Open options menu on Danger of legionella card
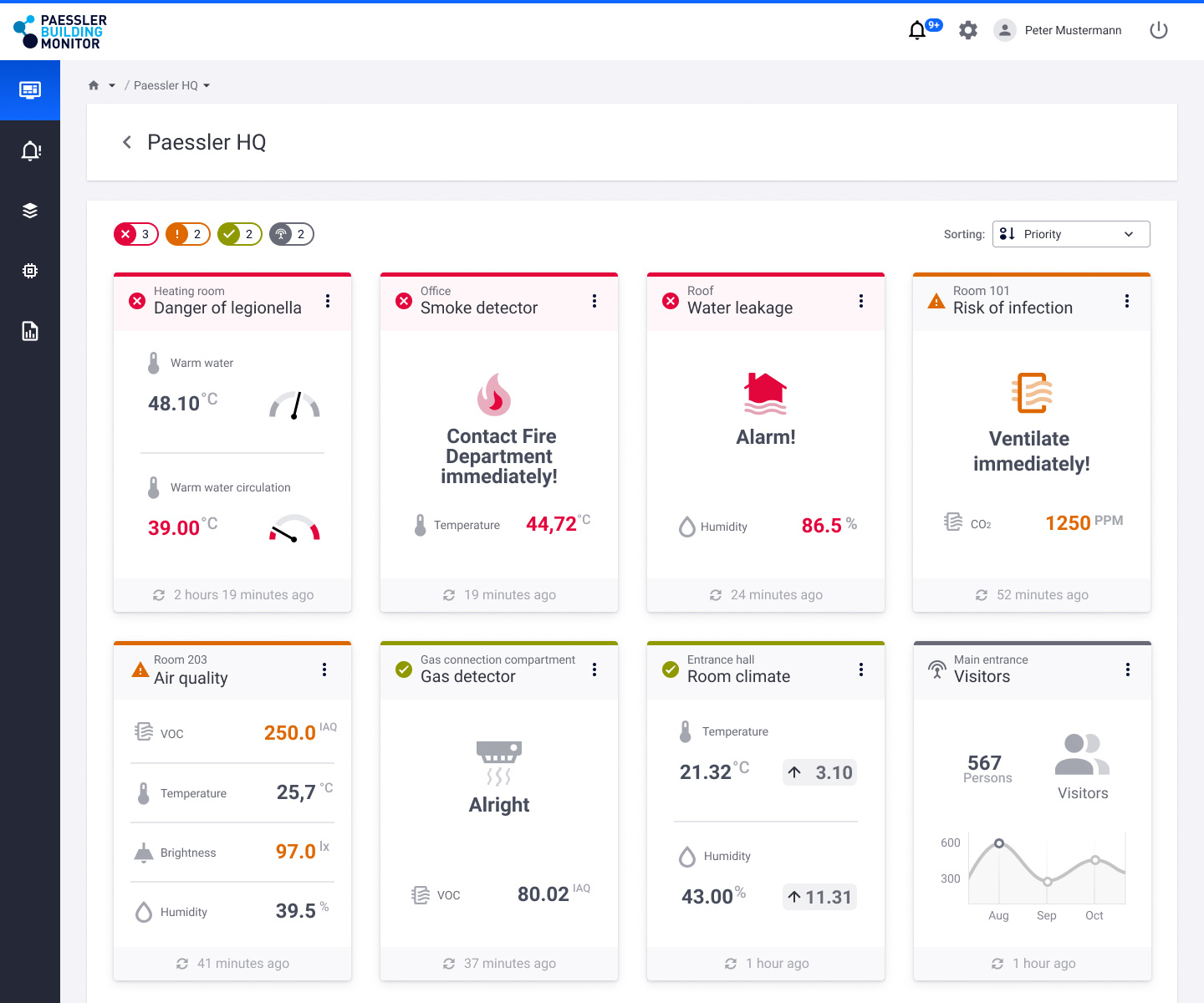This screenshot has height=1003, width=1204. [328, 301]
